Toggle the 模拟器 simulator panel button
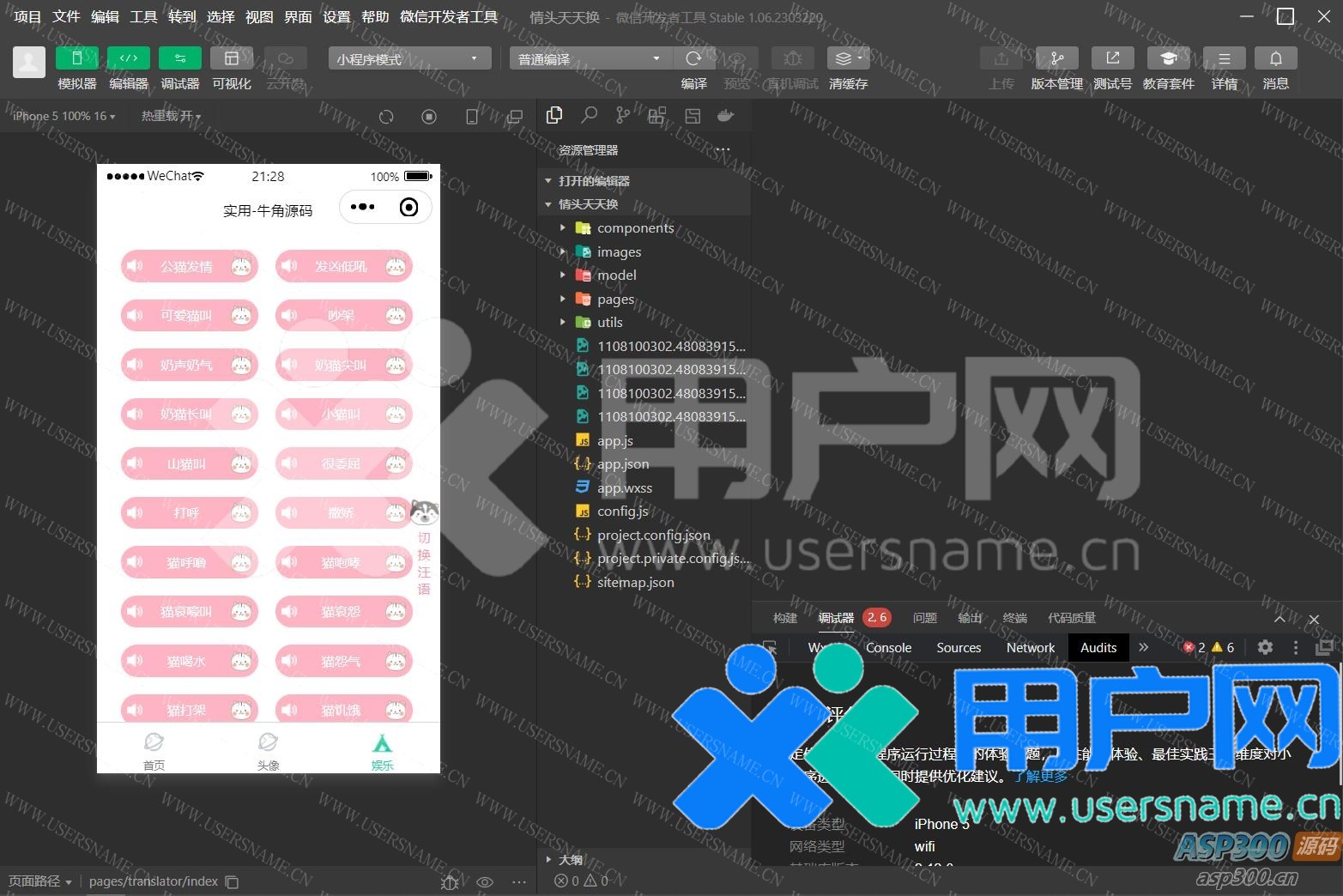 coord(76,58)
